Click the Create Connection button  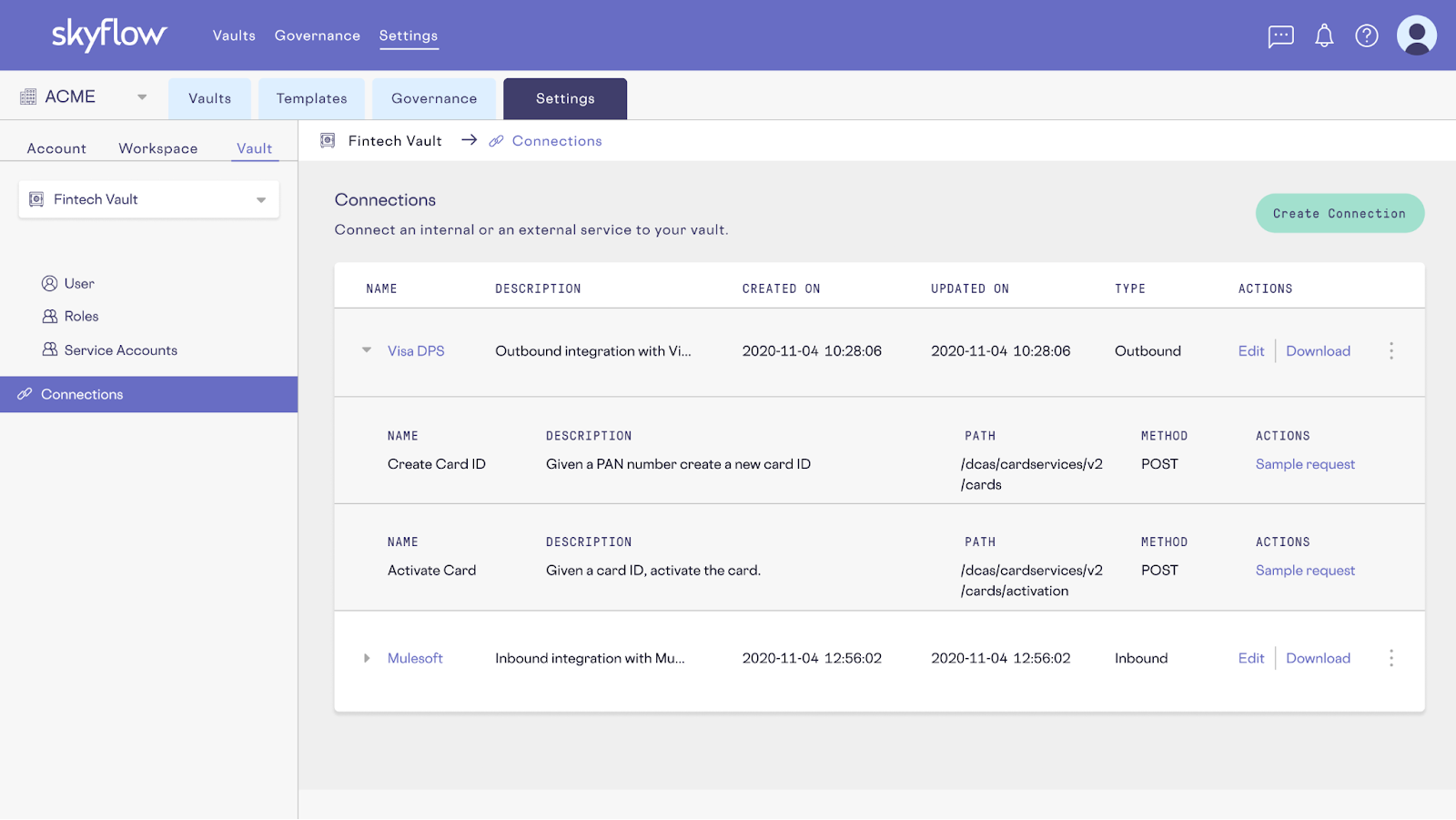click(x=1339, y=213)
